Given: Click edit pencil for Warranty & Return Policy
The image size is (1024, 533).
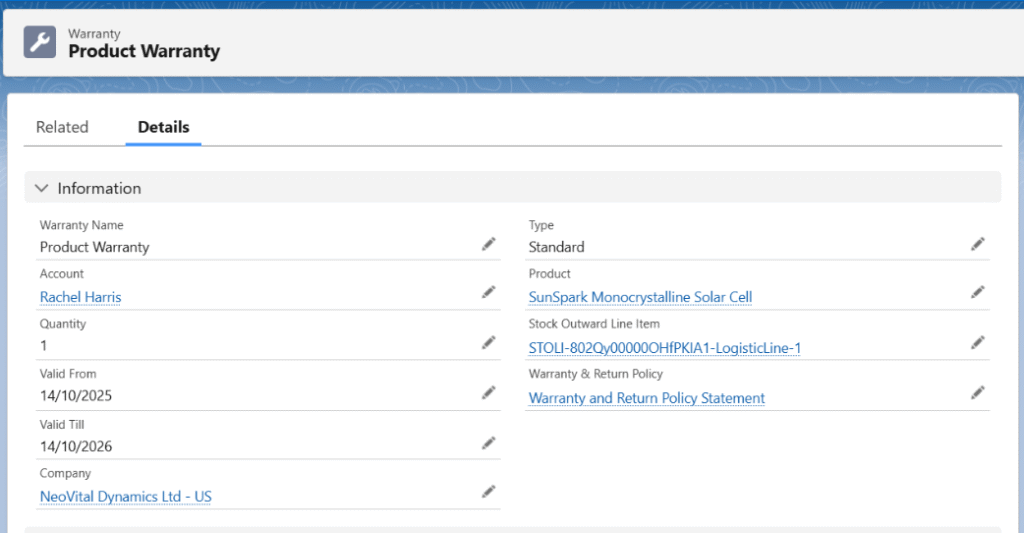Looking at the screenshot, I should [x=977, y=392].
